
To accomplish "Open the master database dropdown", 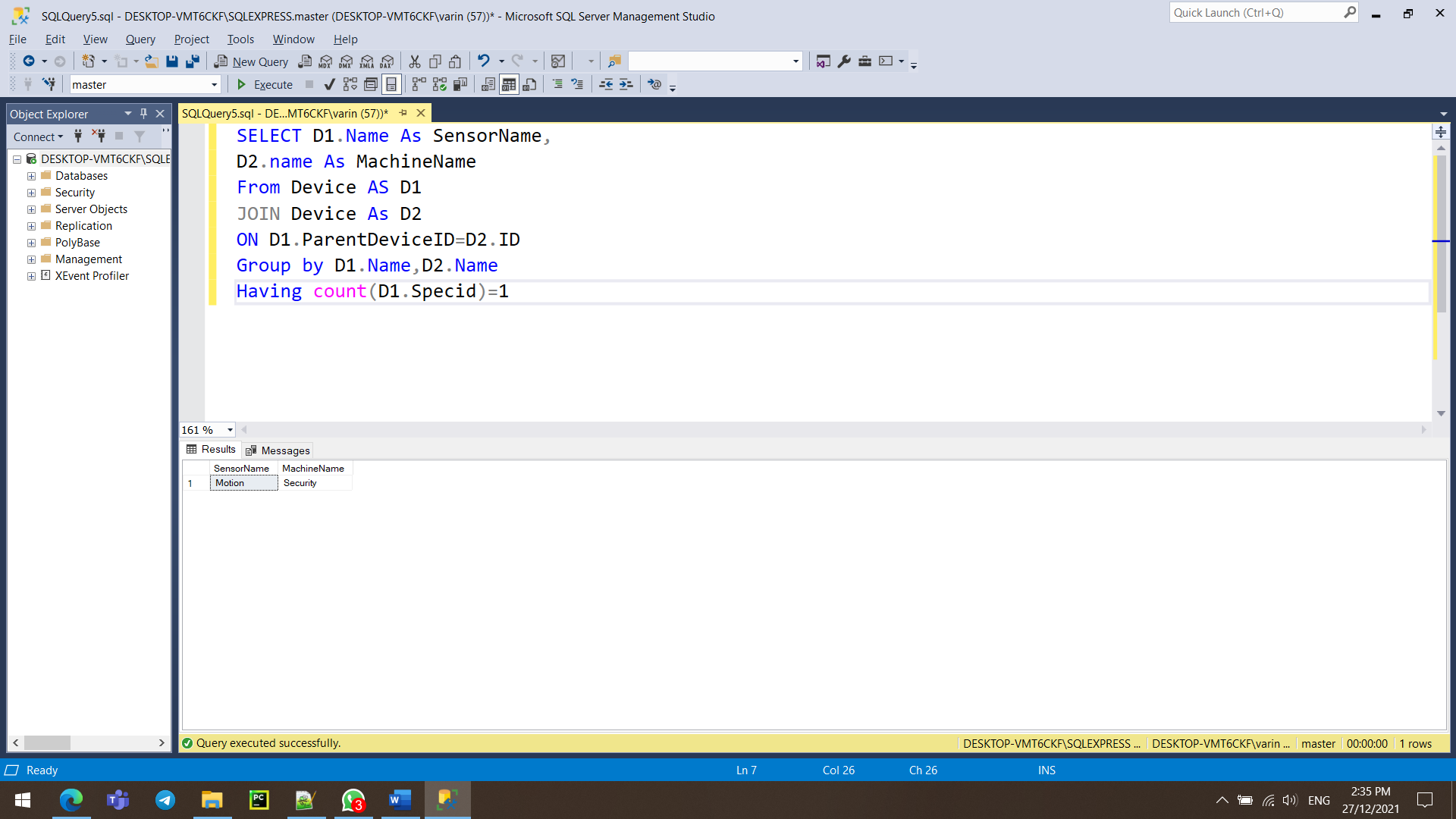I will 215,85.
